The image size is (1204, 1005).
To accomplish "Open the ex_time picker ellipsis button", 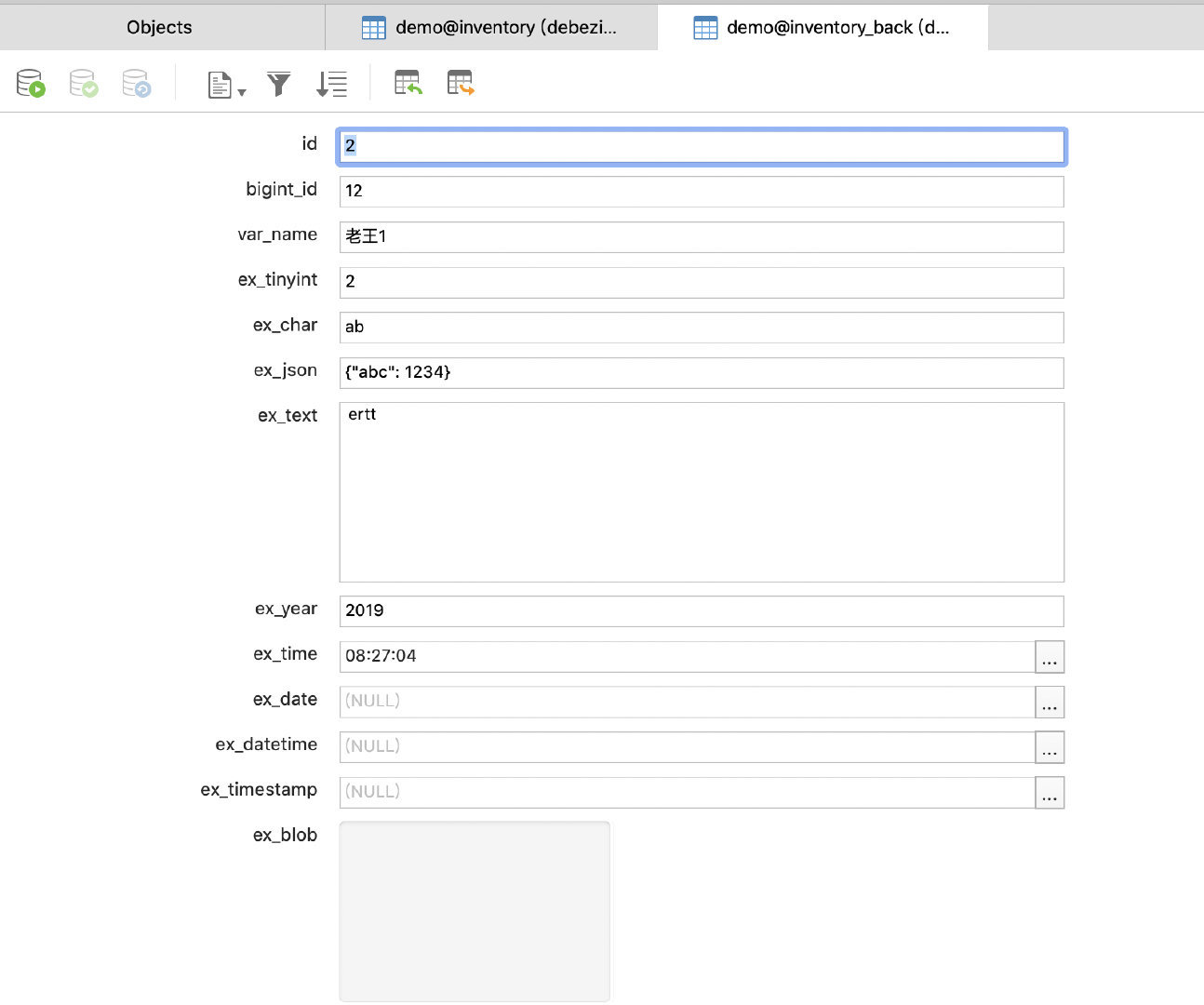I will pos(1050,656).
